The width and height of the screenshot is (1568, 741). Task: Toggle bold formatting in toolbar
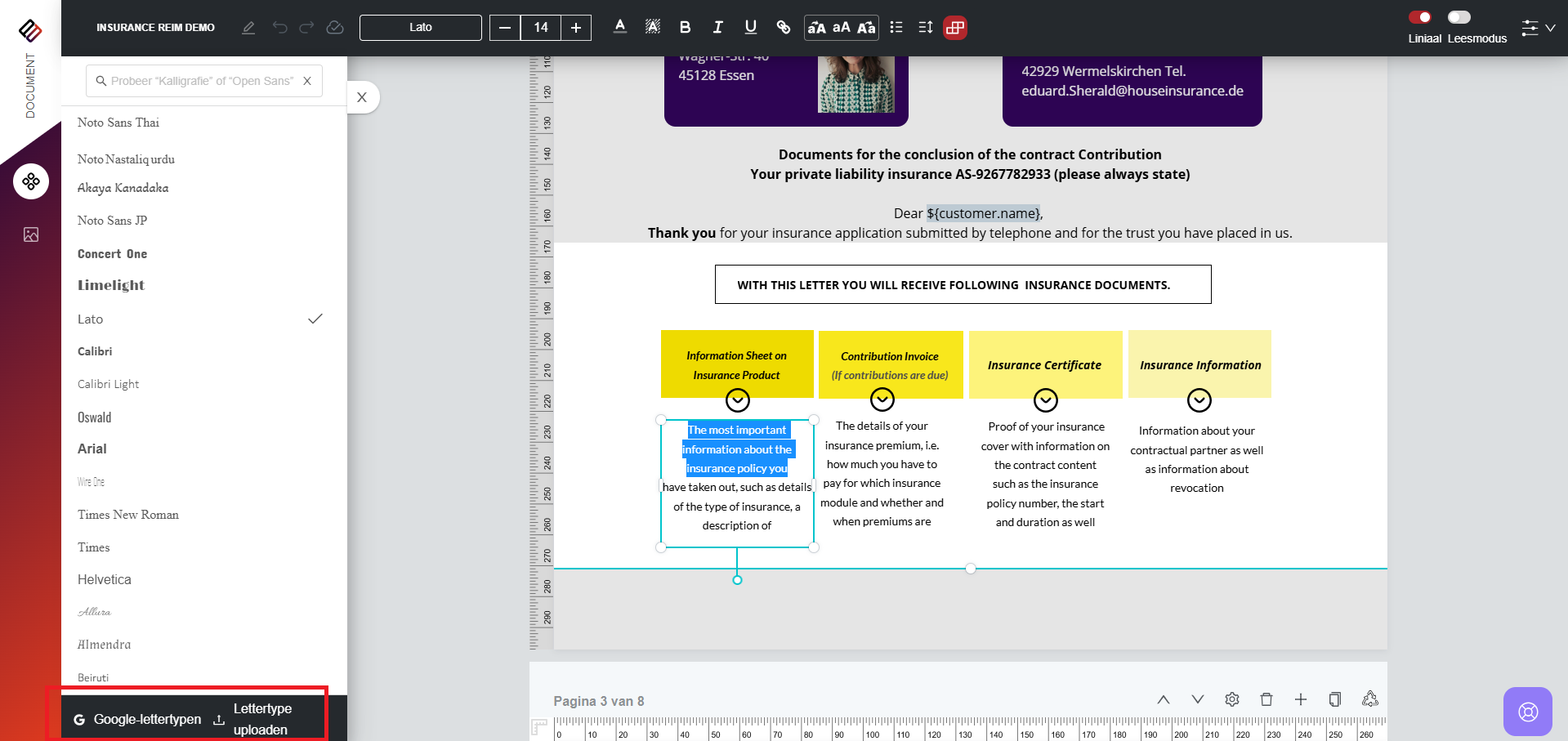685,28
